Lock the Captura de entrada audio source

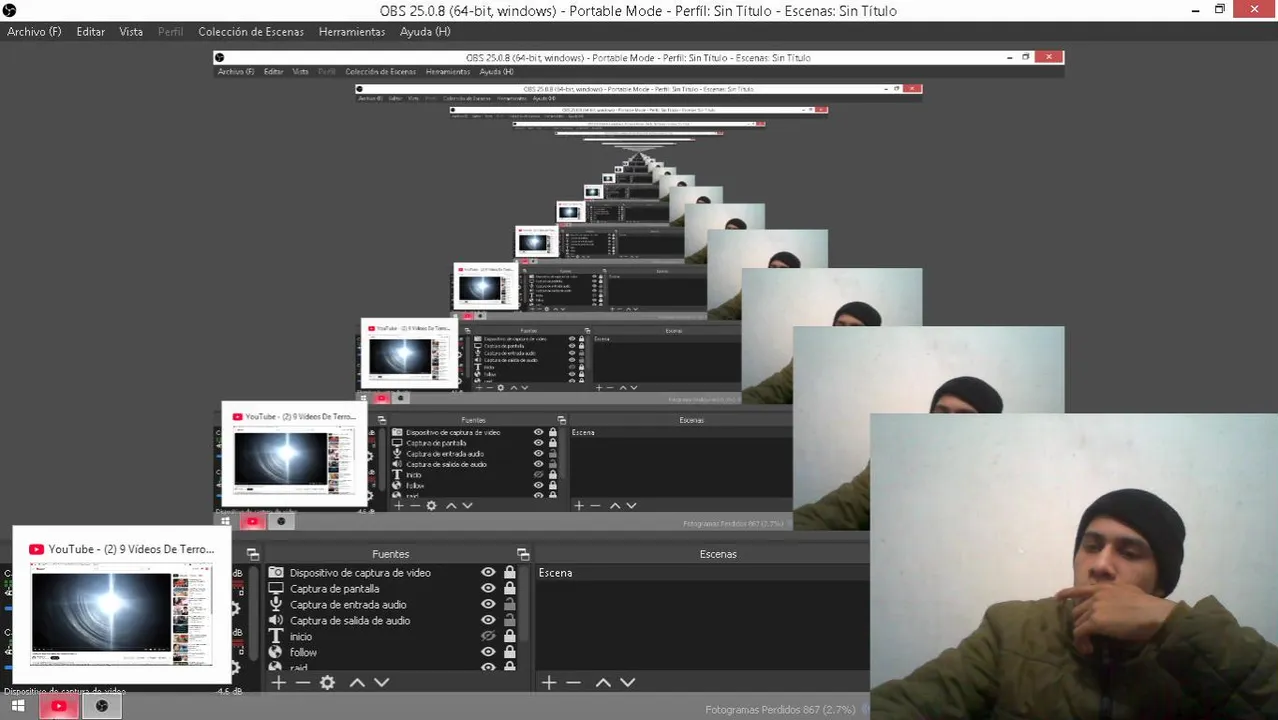(509, 605)
